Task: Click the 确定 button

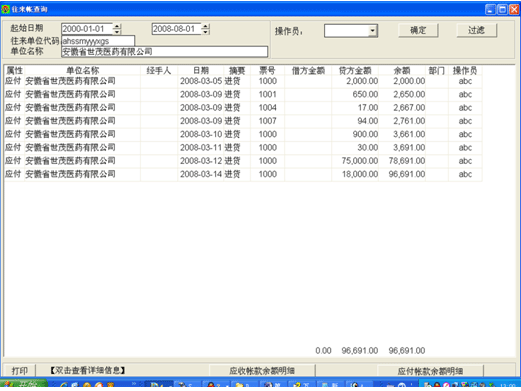Action: (x=418, y=30)
